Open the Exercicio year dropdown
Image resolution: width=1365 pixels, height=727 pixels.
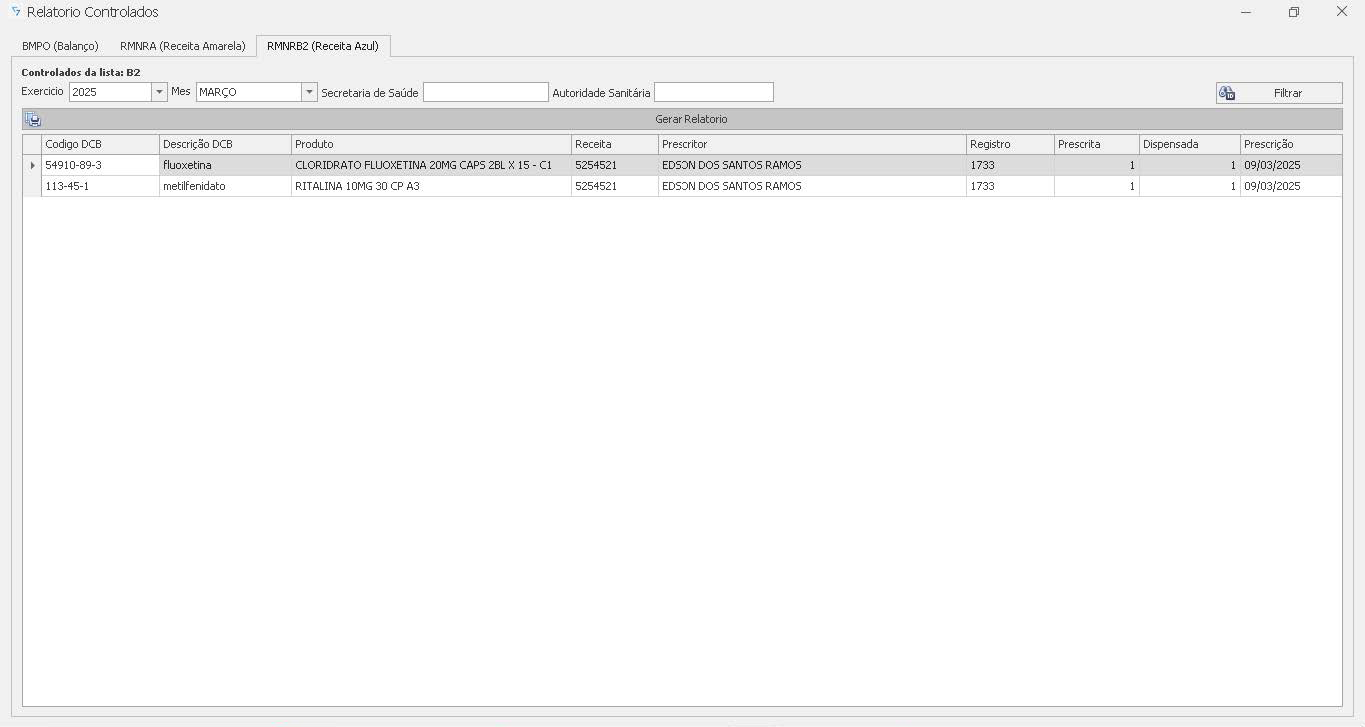(x=159, y=92)
